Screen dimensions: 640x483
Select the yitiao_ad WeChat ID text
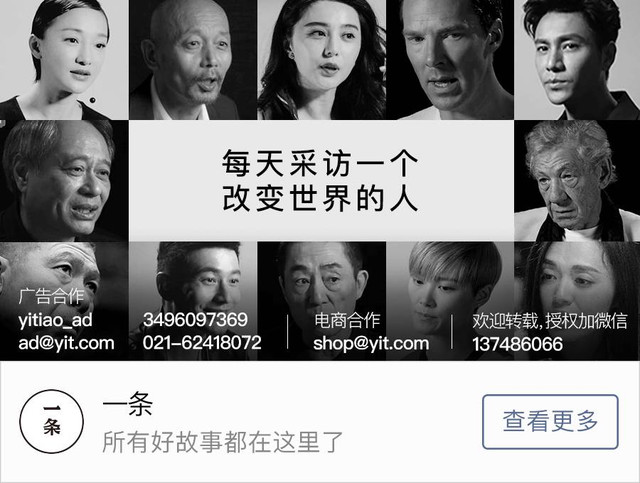point(55,320)
